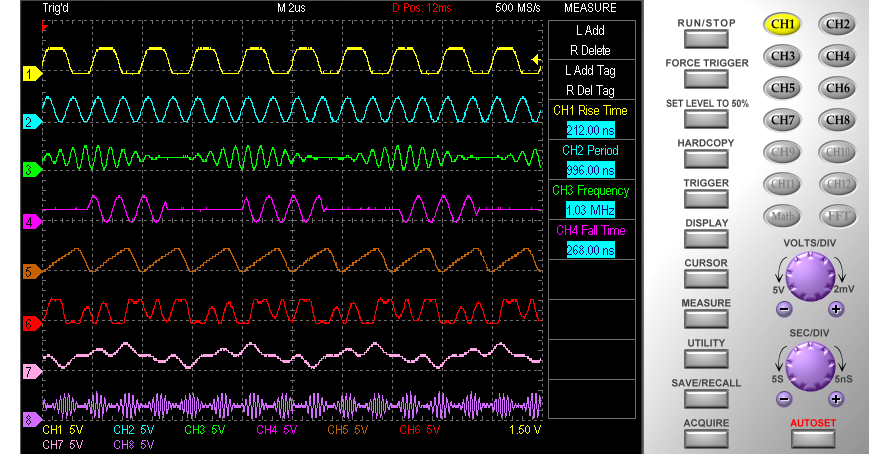Click the HARDCOPY button
Viewport: 890px width, 454px height.
(x=706, y=159)
